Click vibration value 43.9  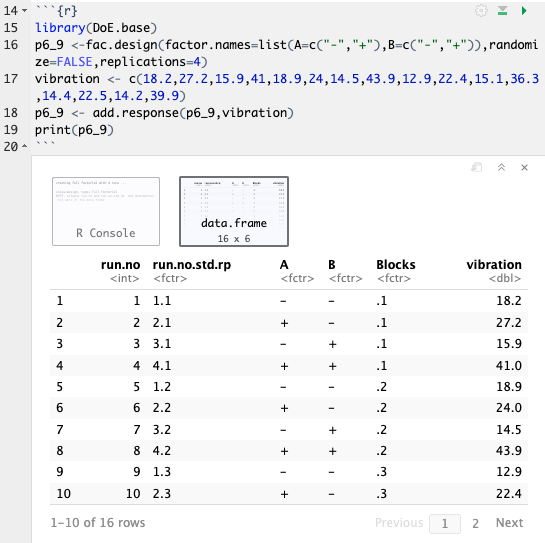509,451
